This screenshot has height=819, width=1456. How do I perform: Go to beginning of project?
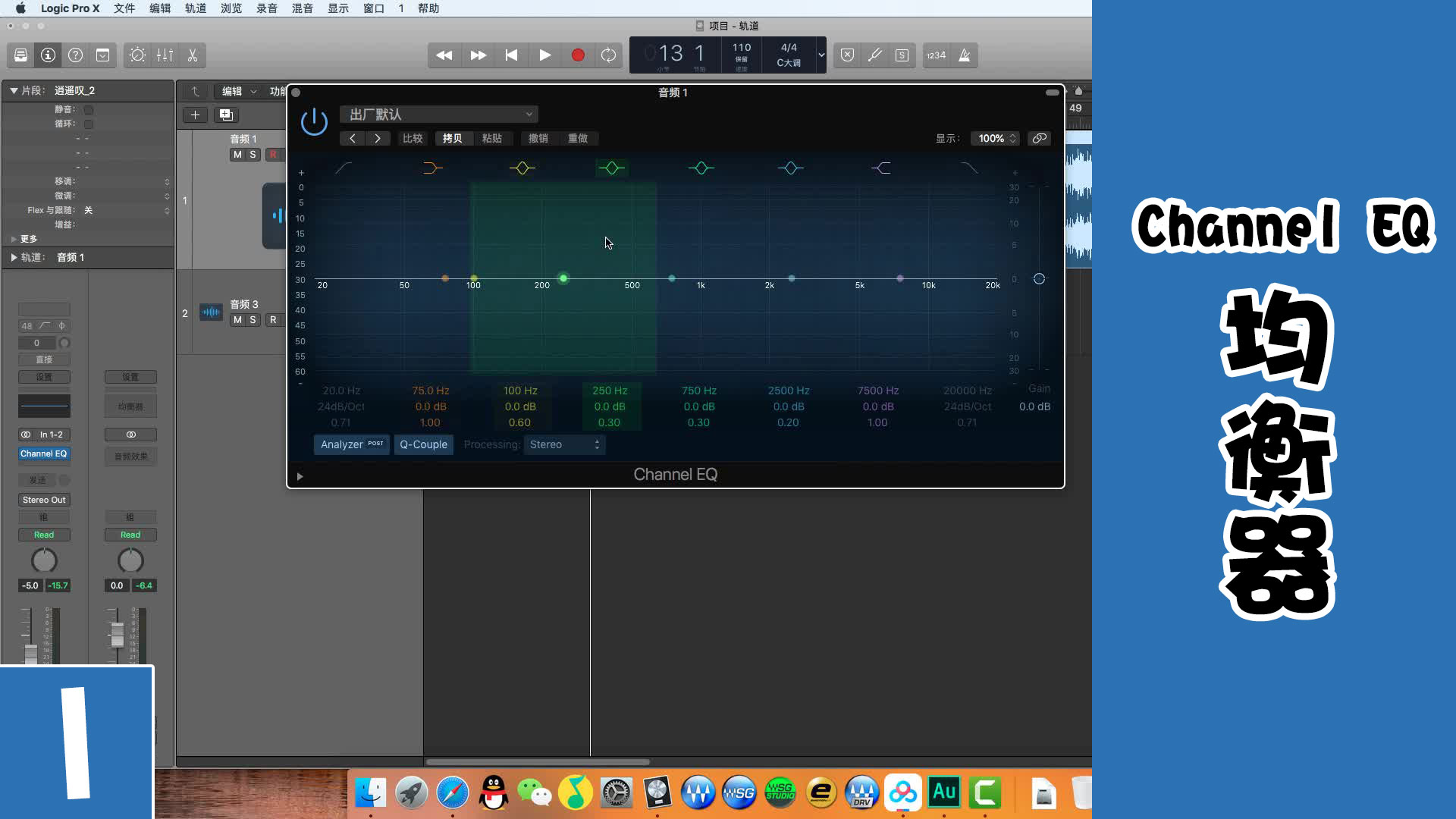(x=511, y=55)
